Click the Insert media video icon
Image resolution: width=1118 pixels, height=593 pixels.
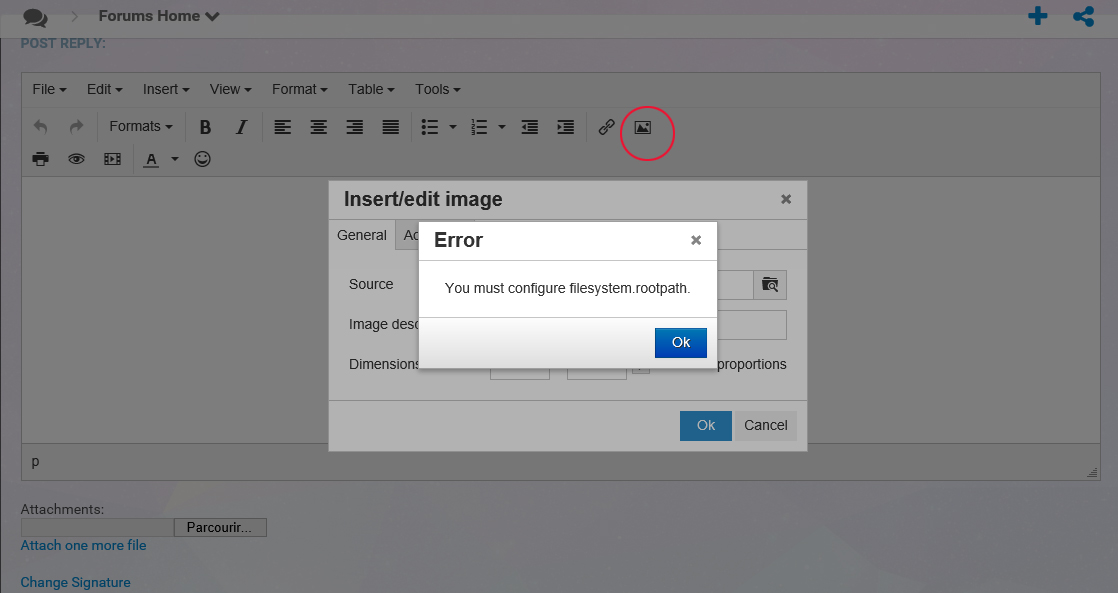coord(112,159)
